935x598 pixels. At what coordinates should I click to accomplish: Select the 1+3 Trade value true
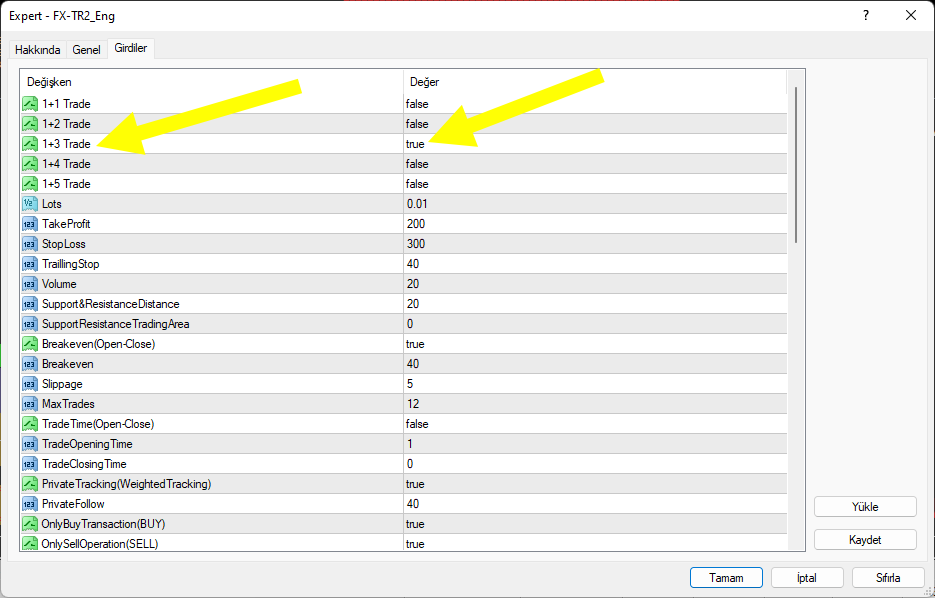[415, 144]
